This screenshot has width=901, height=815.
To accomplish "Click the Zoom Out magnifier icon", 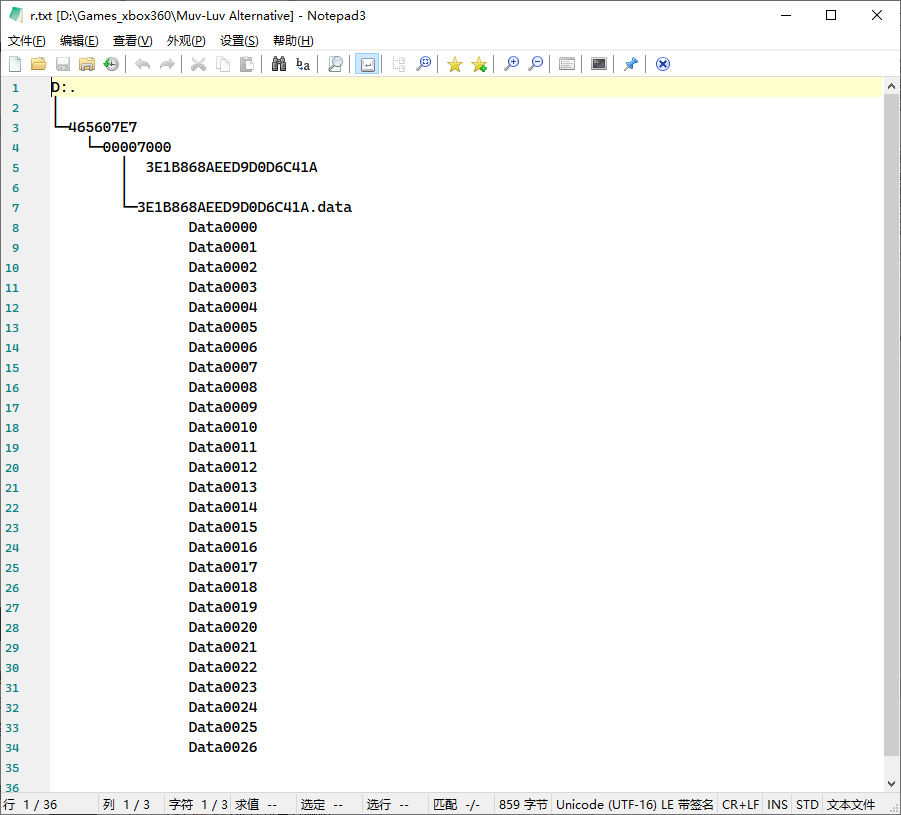I will coord(535,64).
